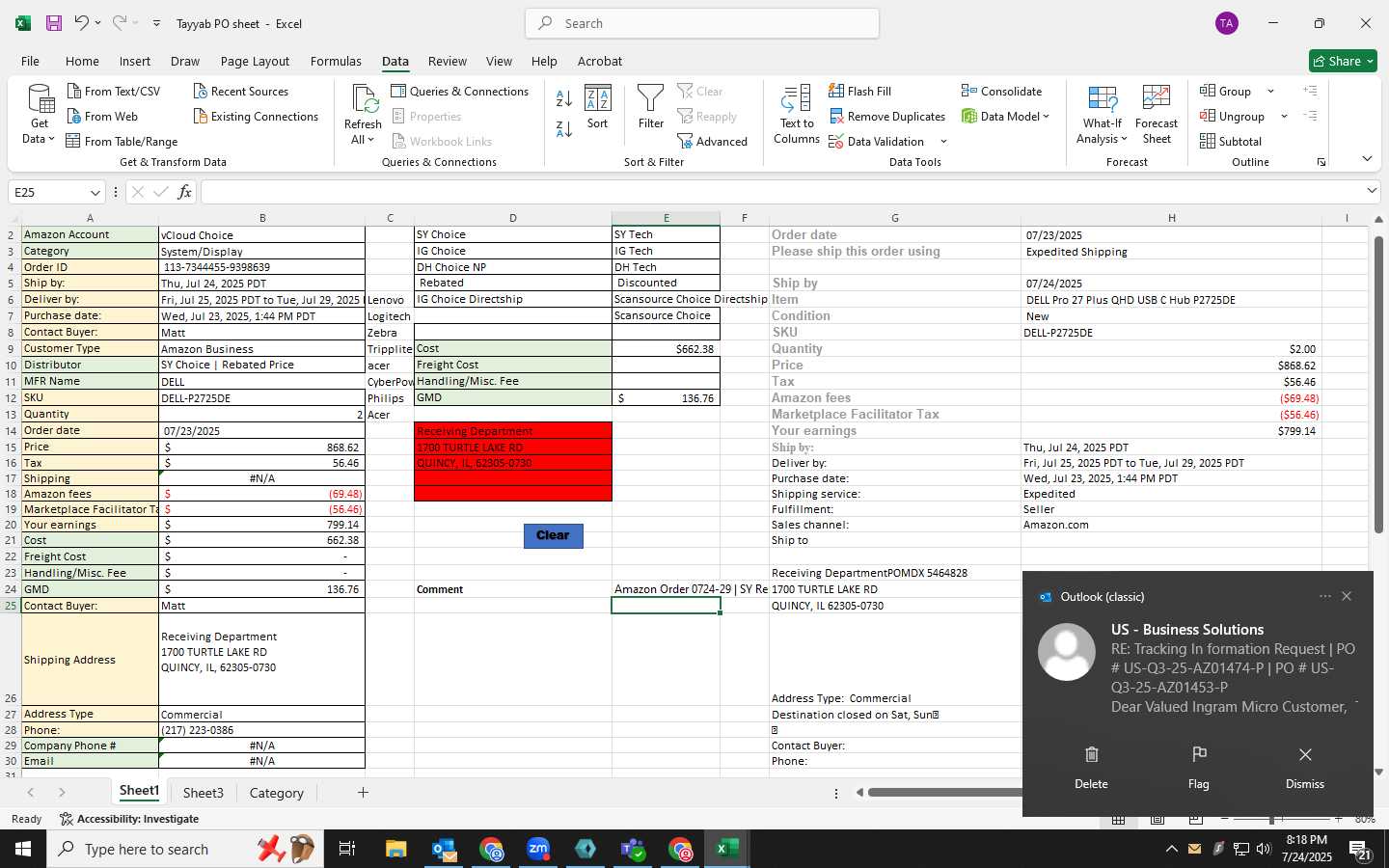Launch Text to Columns wizard
This screenshot has height=868, width=1389.
797,114
